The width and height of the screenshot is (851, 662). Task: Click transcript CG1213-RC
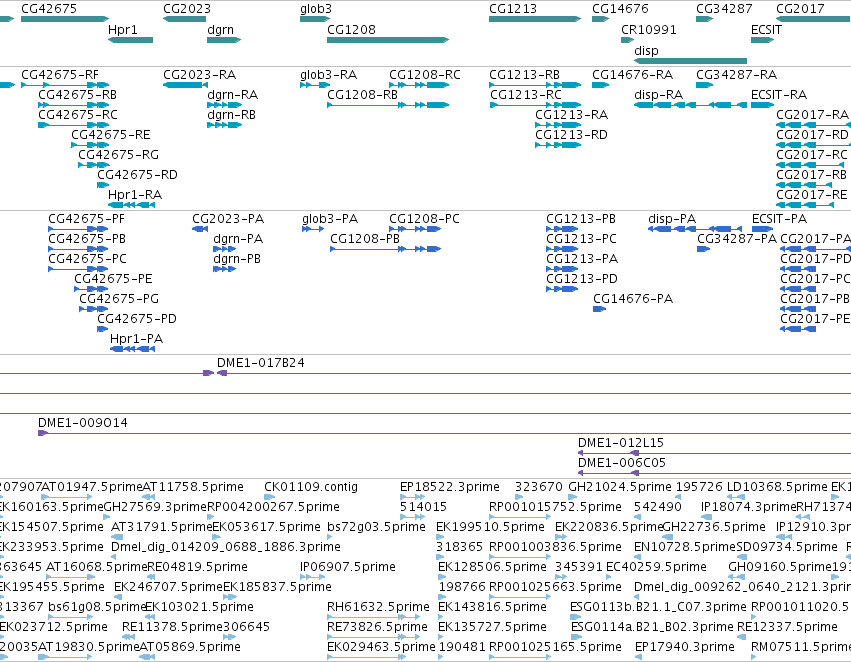tap(535, 105)
